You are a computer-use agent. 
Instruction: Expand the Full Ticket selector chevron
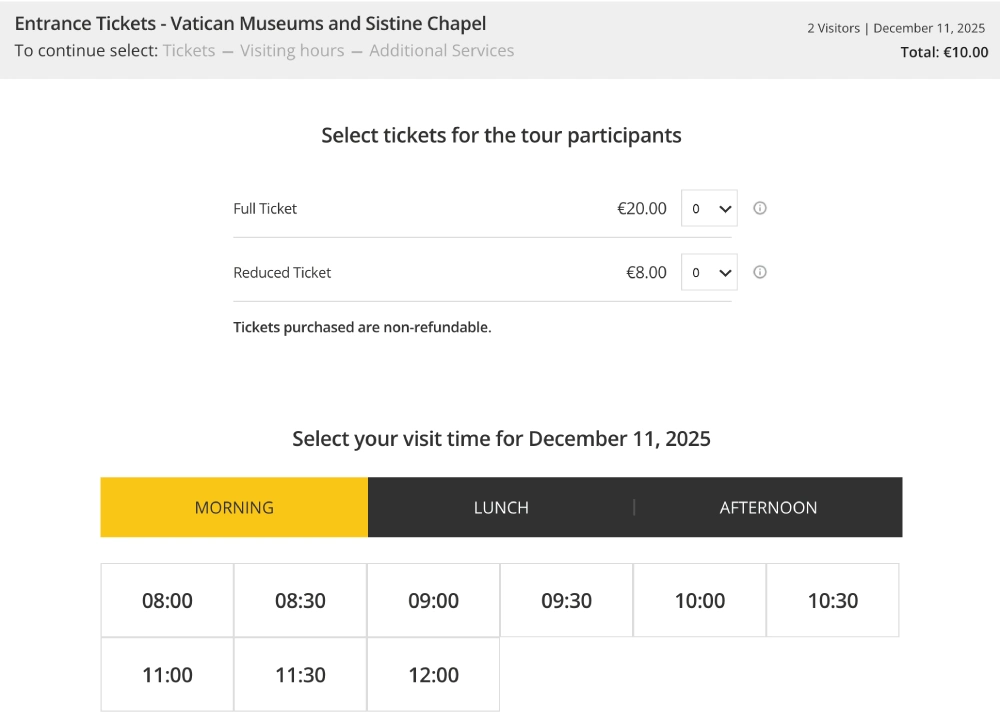pos(725,208)
